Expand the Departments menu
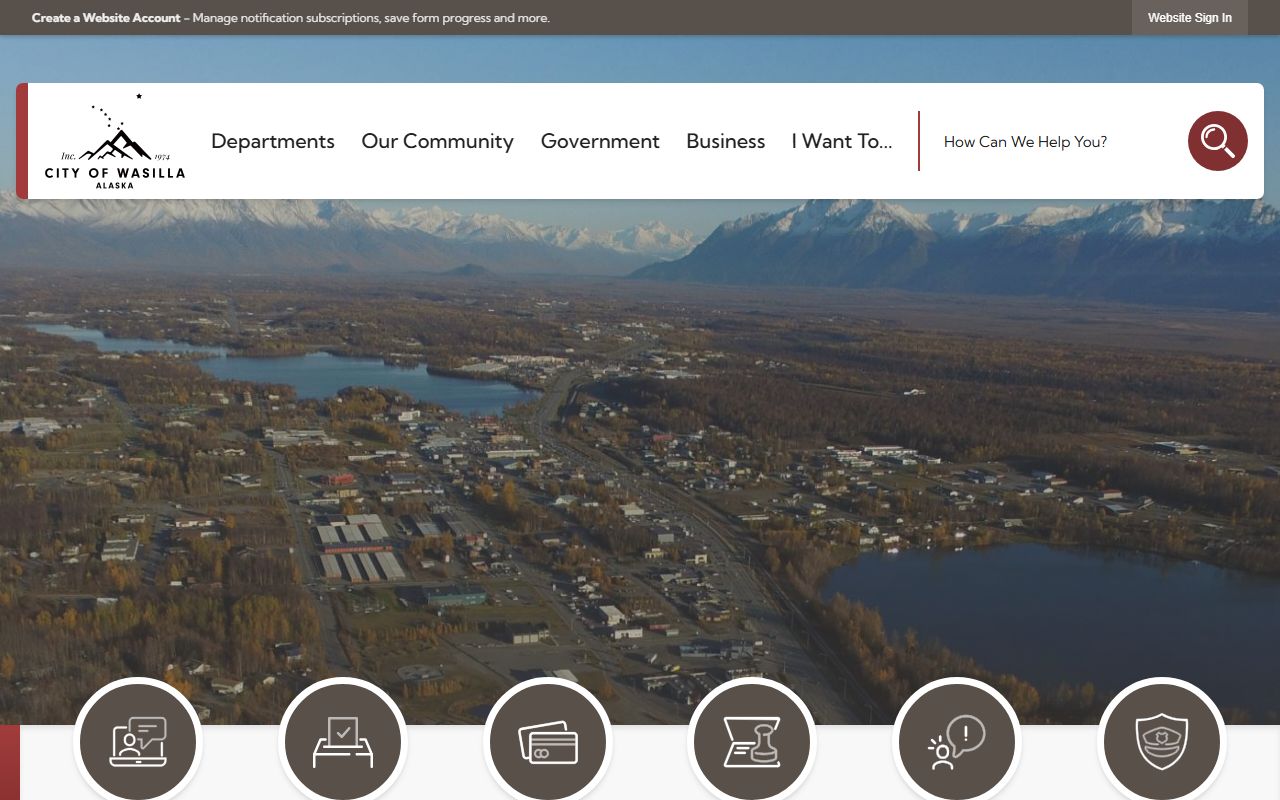Image resolution: width=1280 pixels, height=800 pixels. pos(273,142)
